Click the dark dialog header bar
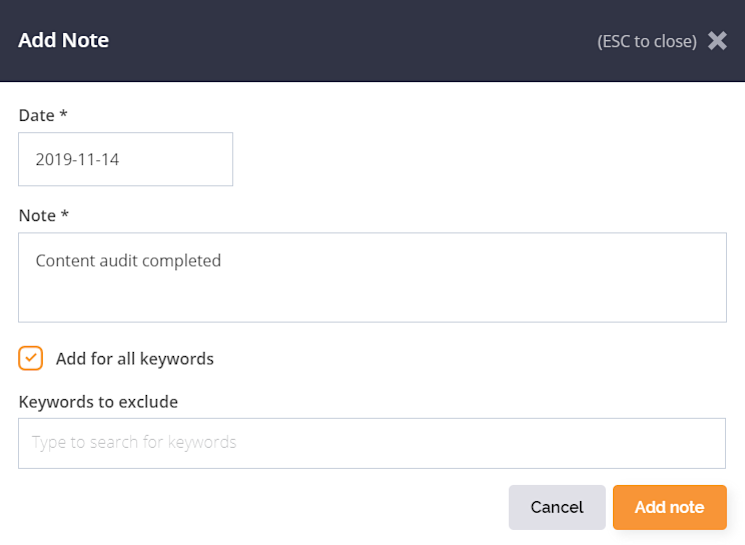 click(350, 41)
